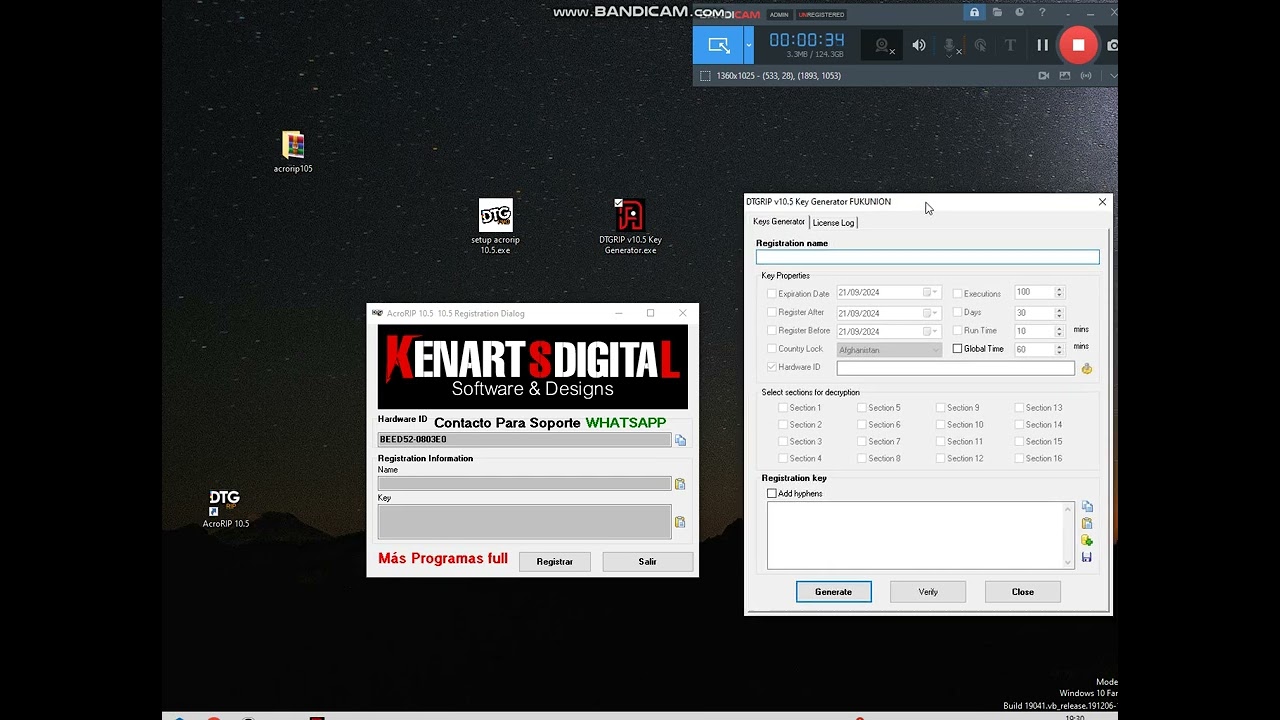The width and height of the screenshot is (1280, 720).
Task: Toggle Bandicam mouse cursor effects icon
Action: (x=980, y=45)
